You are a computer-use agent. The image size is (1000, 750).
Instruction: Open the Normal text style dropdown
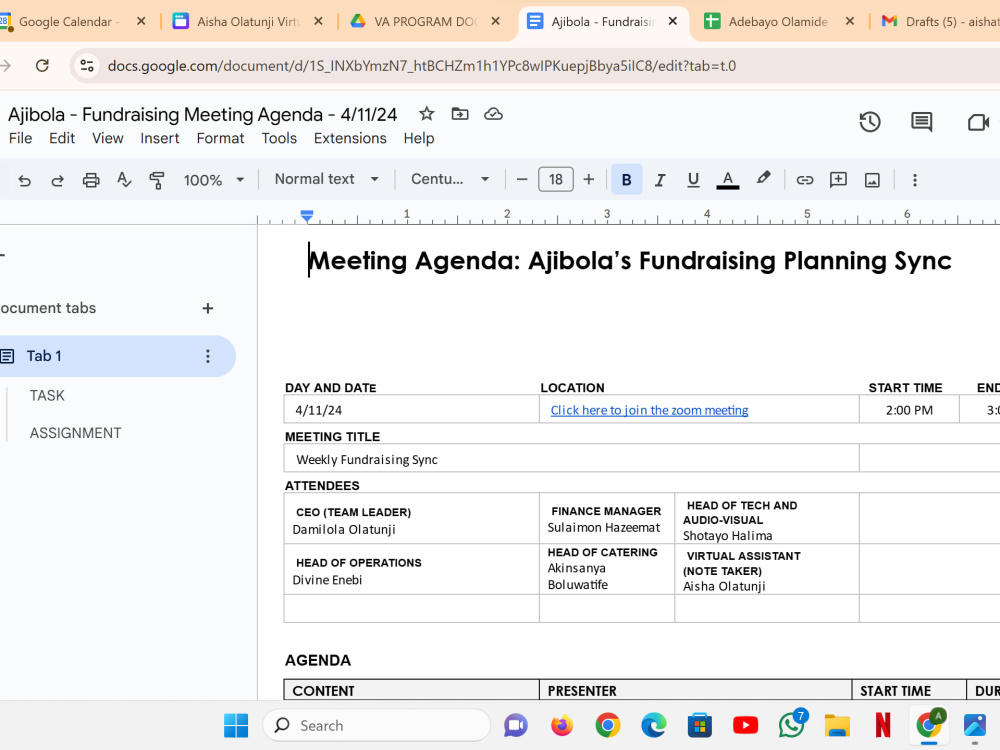(327, 179)
